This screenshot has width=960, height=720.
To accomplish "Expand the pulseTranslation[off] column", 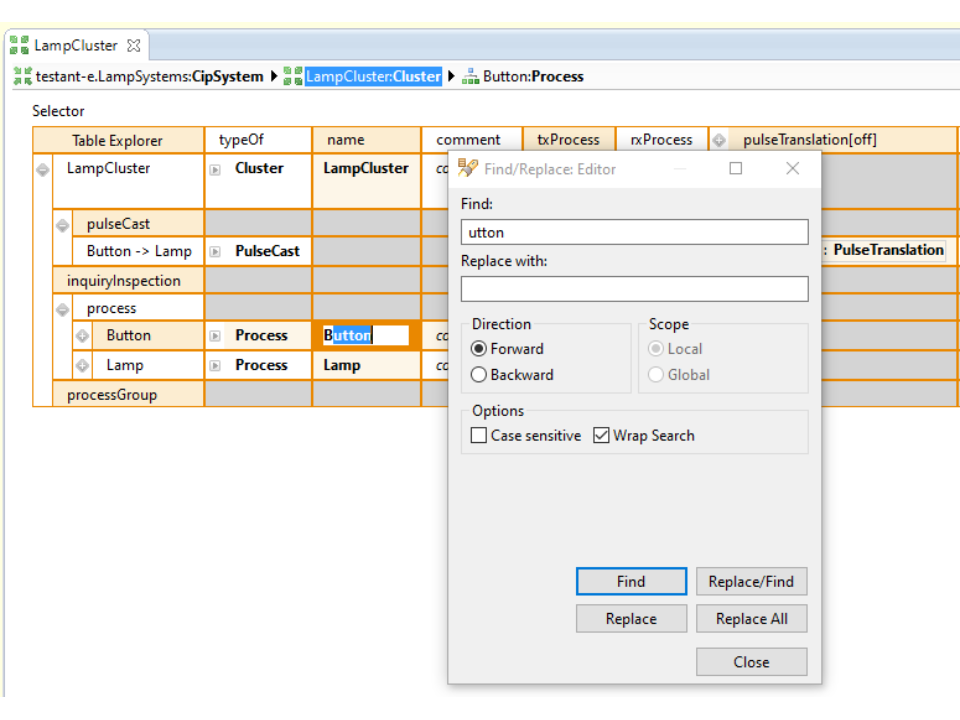I will (718, 140).
